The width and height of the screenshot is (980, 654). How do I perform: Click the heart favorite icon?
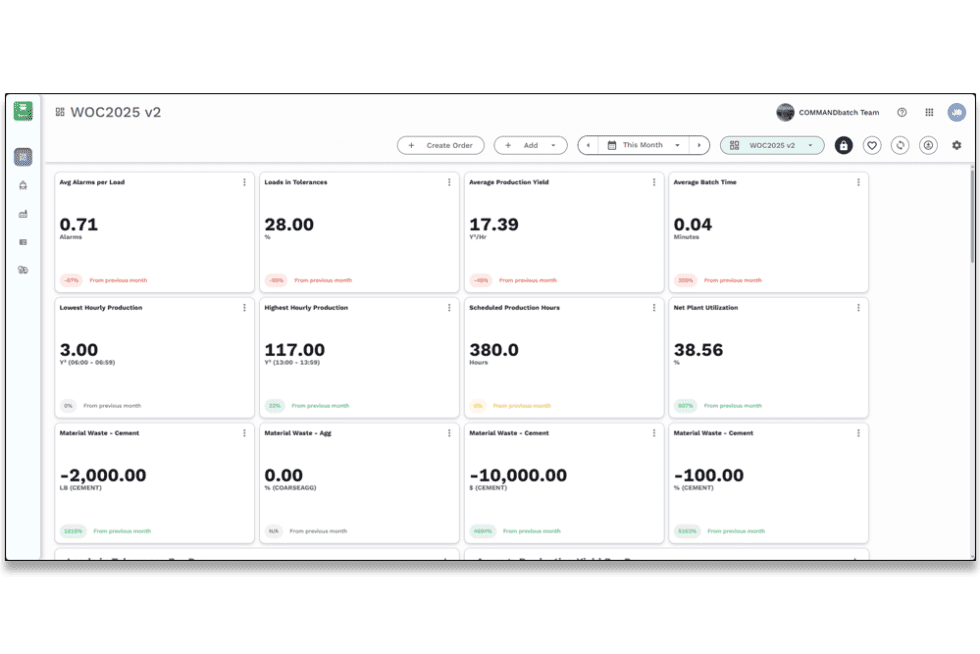872,145
